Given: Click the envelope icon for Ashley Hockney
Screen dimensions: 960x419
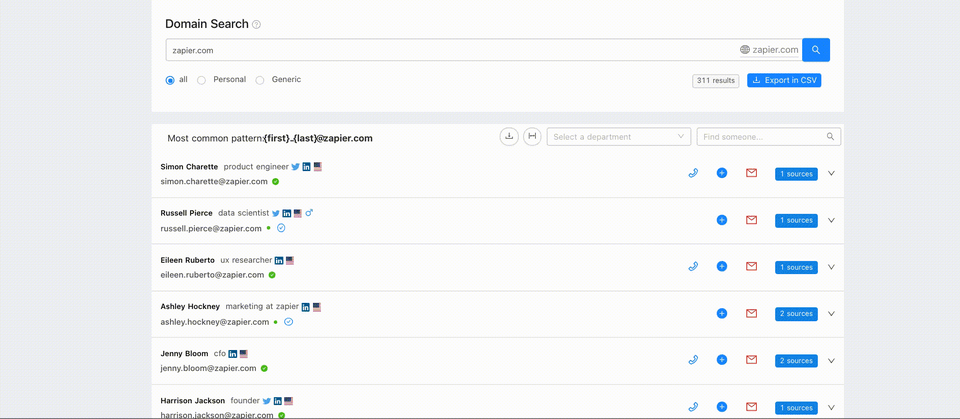Looking at the screenshot, I should coord(751,314).
